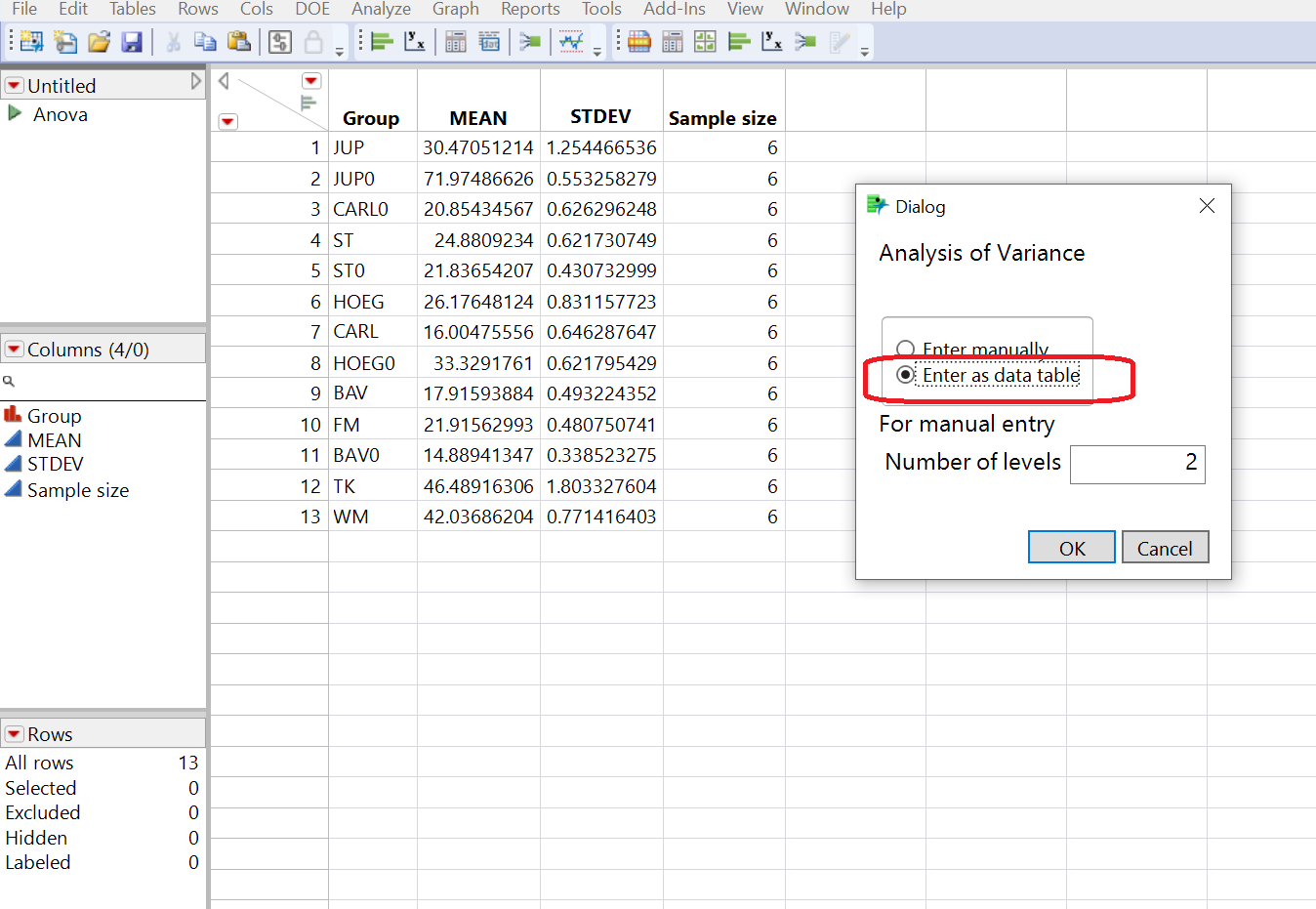Create a new data table
Image resolution: width=1316 pixels, height=909 pixels.
tap(29, 41)
